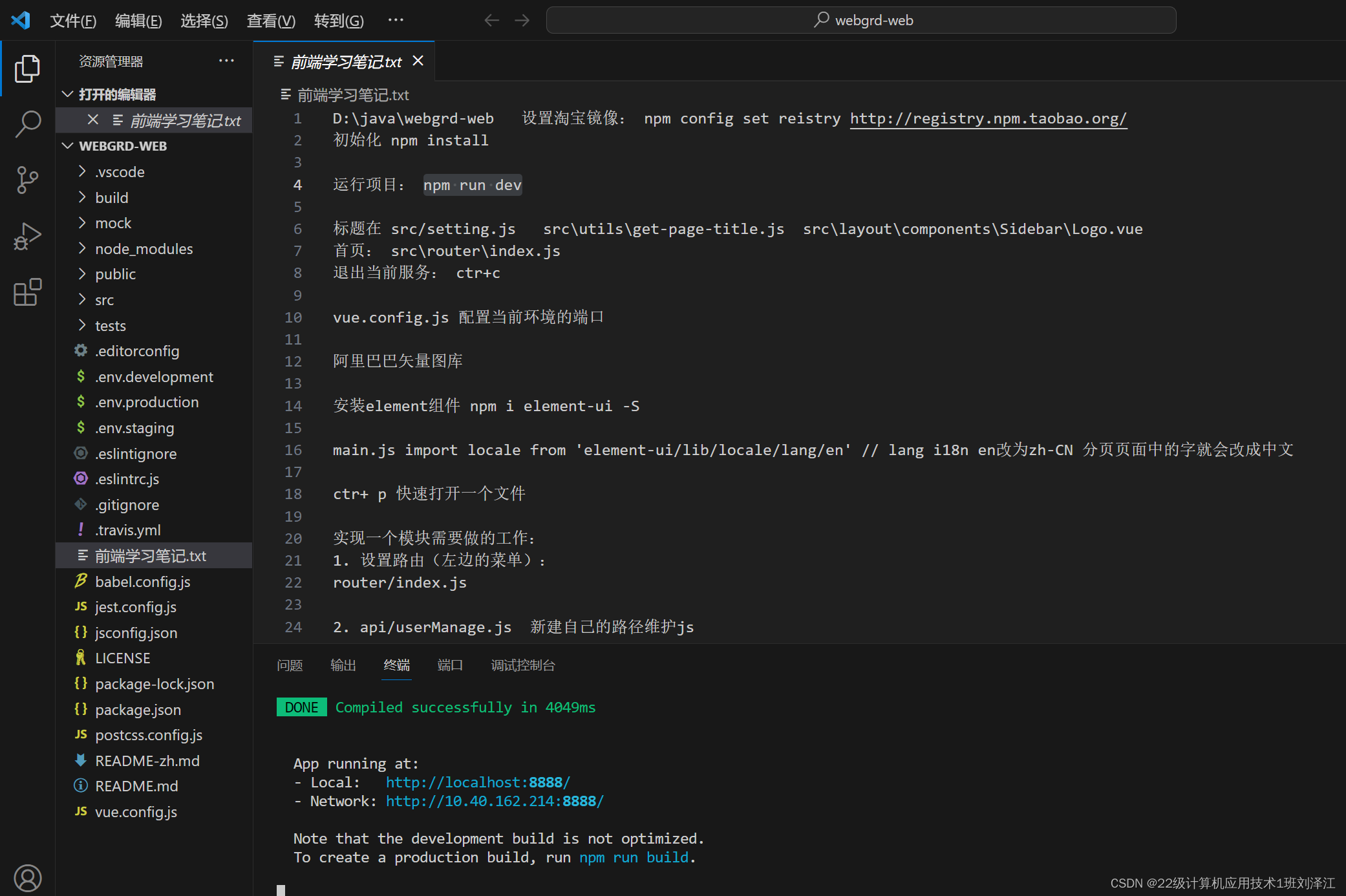Open the 文件(F) menu
This screenshot has width=1346, height=896.
pos(73,21)
